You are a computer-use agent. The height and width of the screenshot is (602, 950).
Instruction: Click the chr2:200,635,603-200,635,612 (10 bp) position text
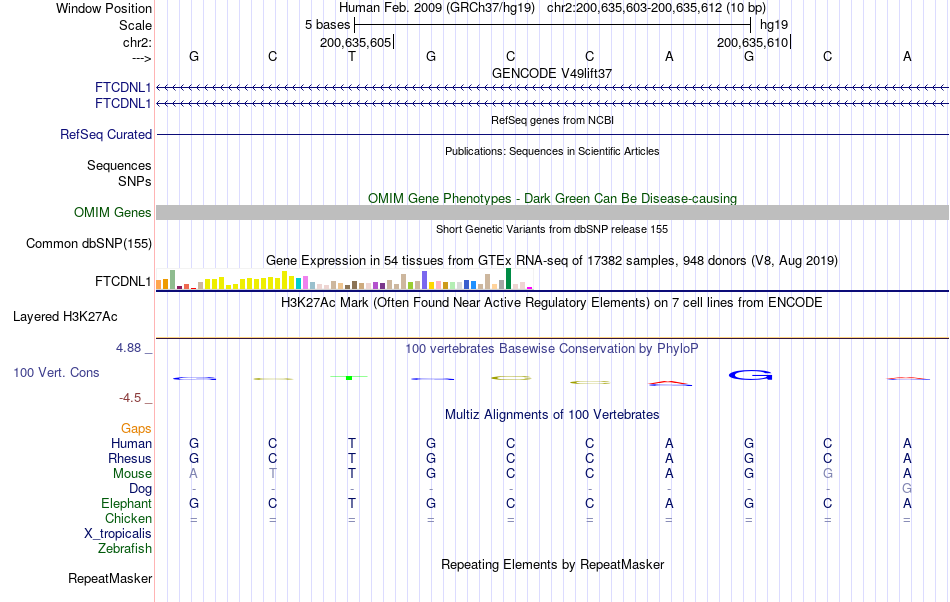point(656,8)
